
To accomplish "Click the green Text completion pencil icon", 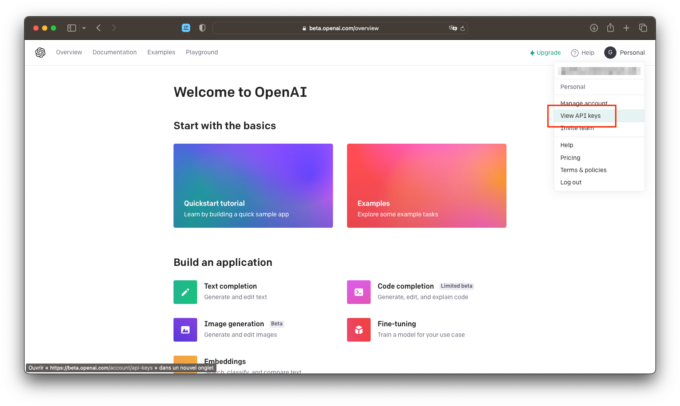I will [185, 292].
